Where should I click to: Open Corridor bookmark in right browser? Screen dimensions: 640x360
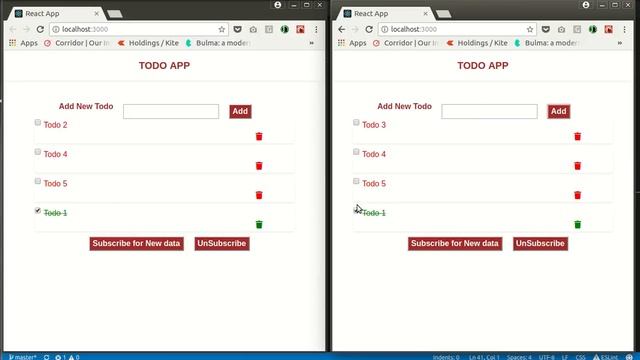pyautogui.click(x=406, y=43)
